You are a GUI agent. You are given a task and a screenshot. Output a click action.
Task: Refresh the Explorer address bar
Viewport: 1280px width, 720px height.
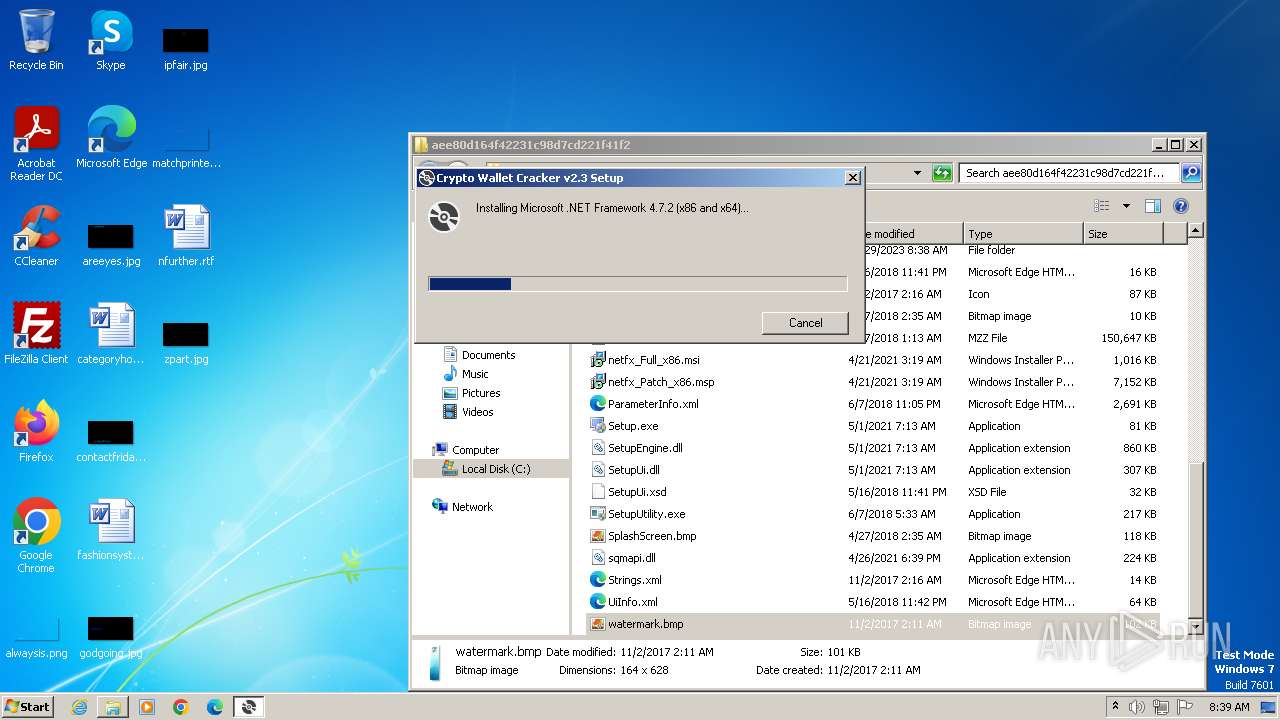(x=942, y=173)
